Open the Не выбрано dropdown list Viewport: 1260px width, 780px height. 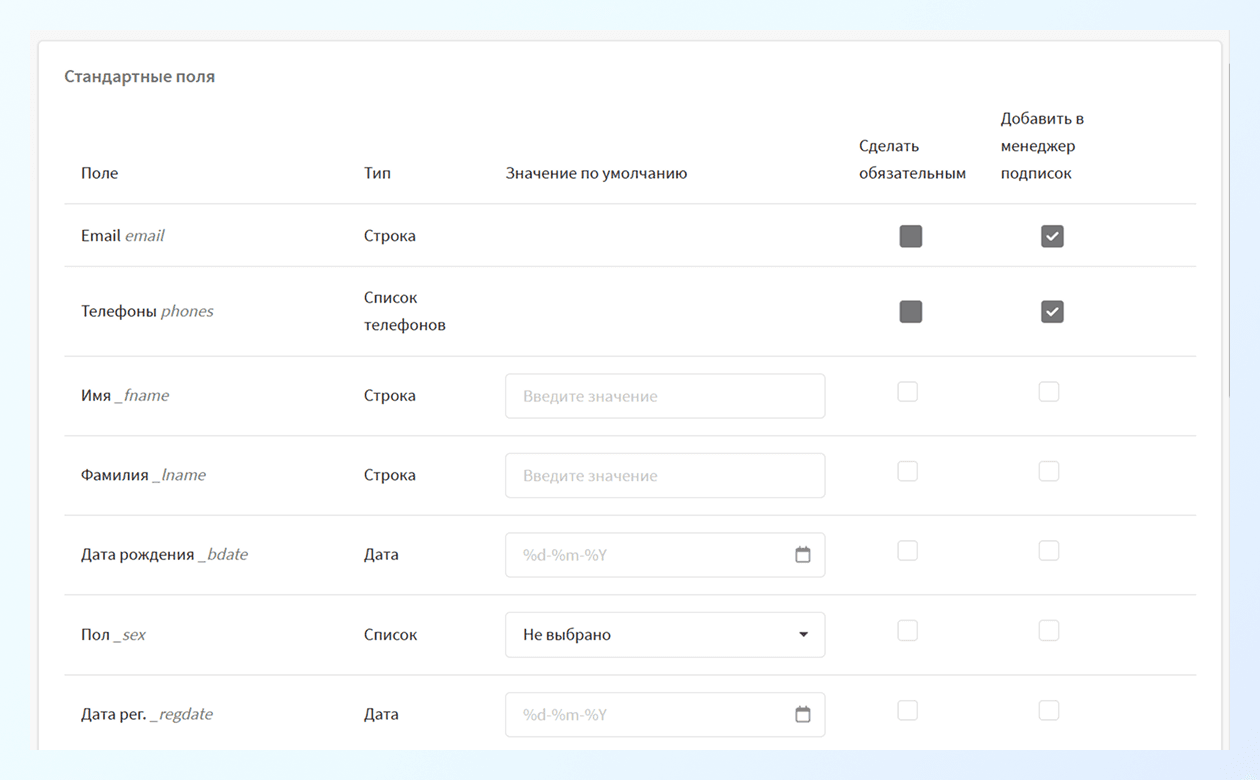click(650, 635)
